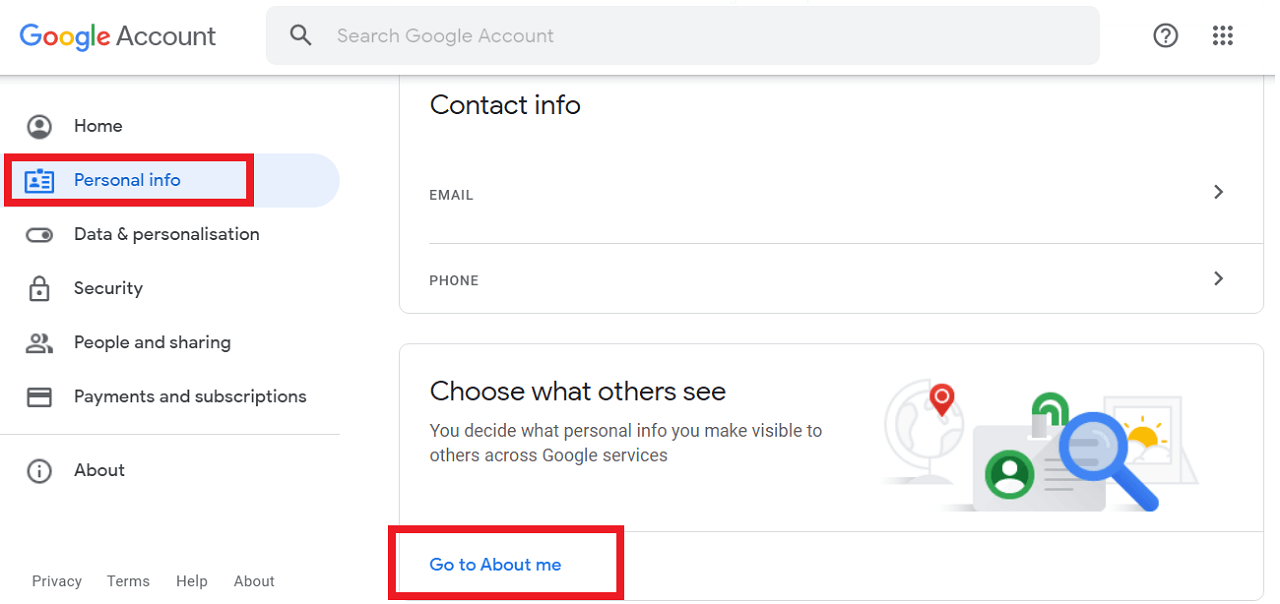This screenshot has width=1280, height=604.
Task: Open the Google apps grid icon
Action: point(1223,35)
